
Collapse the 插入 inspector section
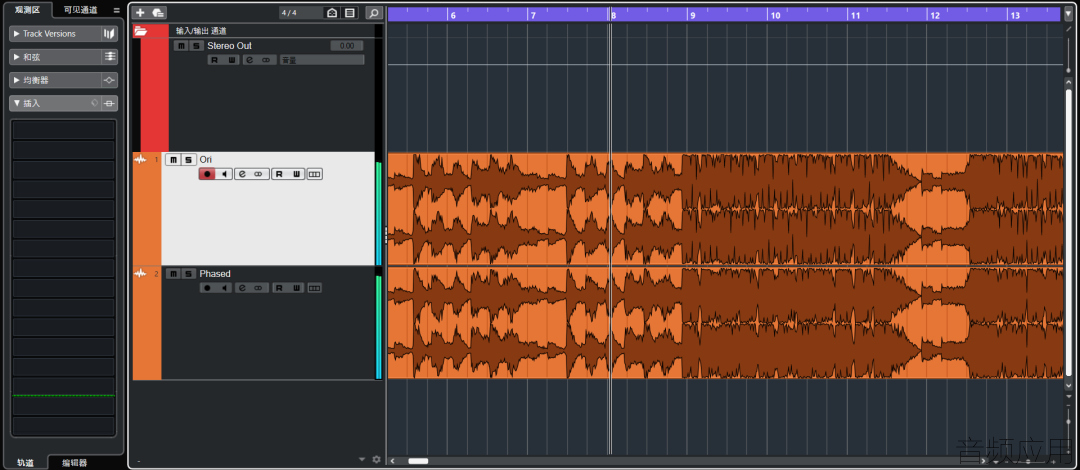click(x=17, y=103)
